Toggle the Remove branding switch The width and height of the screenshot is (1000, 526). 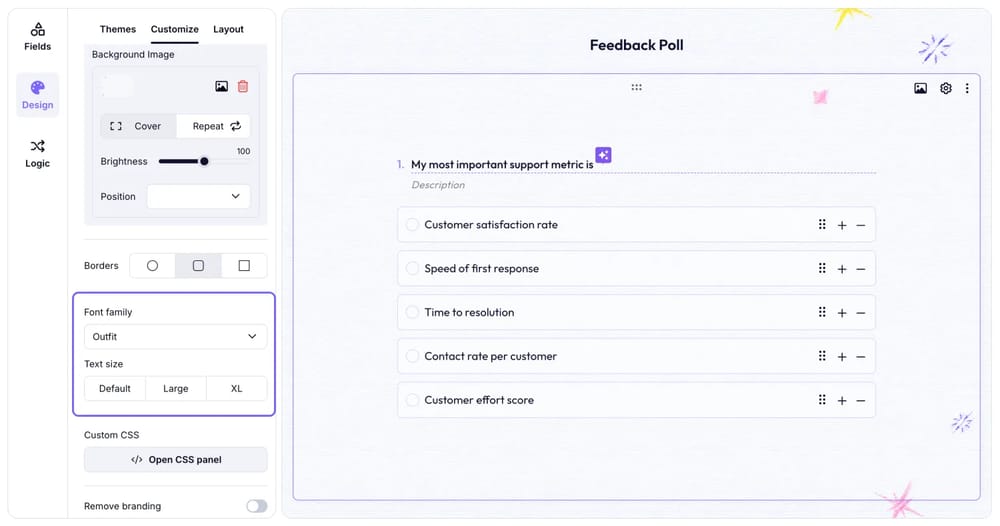256,506
